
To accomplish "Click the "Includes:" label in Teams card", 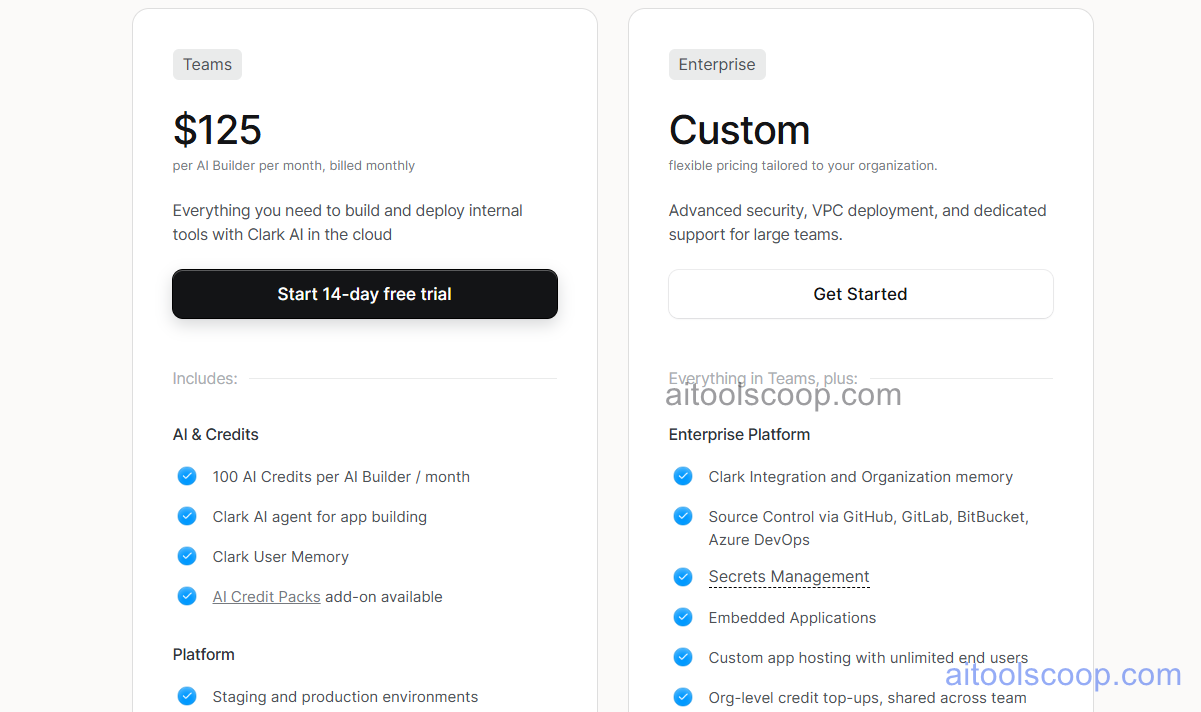I will tap(205, 379).
